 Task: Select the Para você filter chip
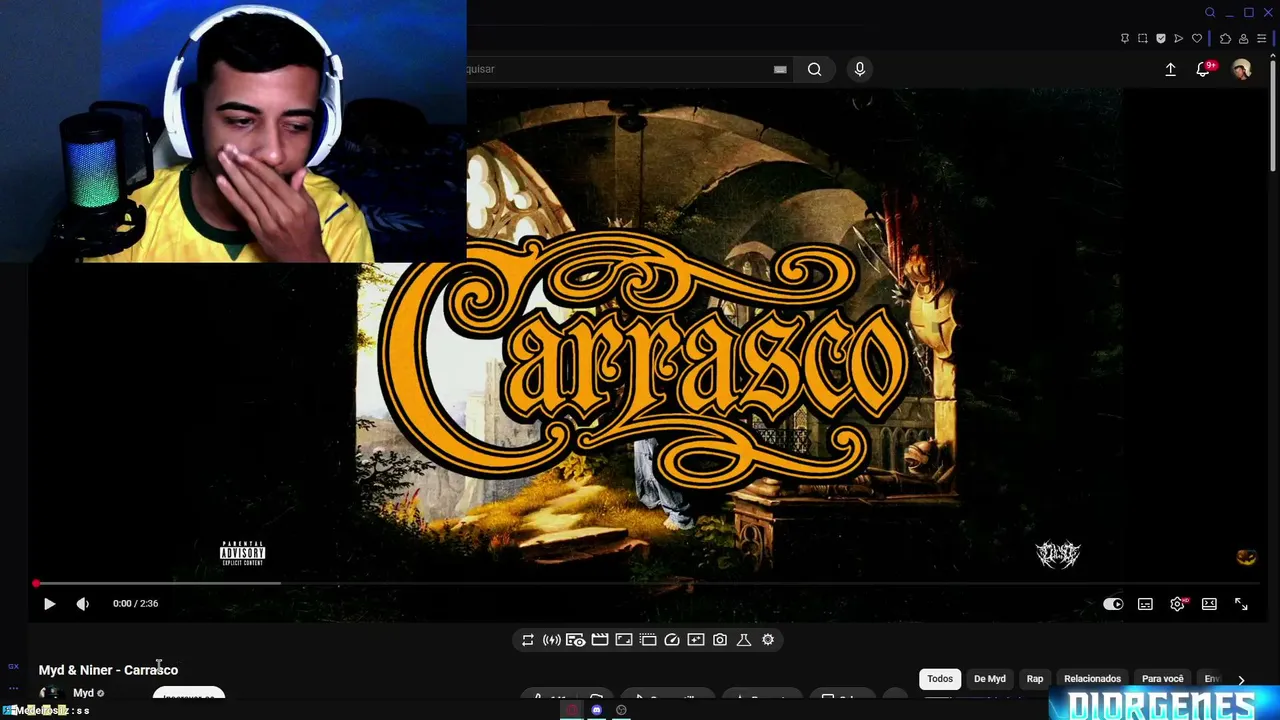point(1163,679)
